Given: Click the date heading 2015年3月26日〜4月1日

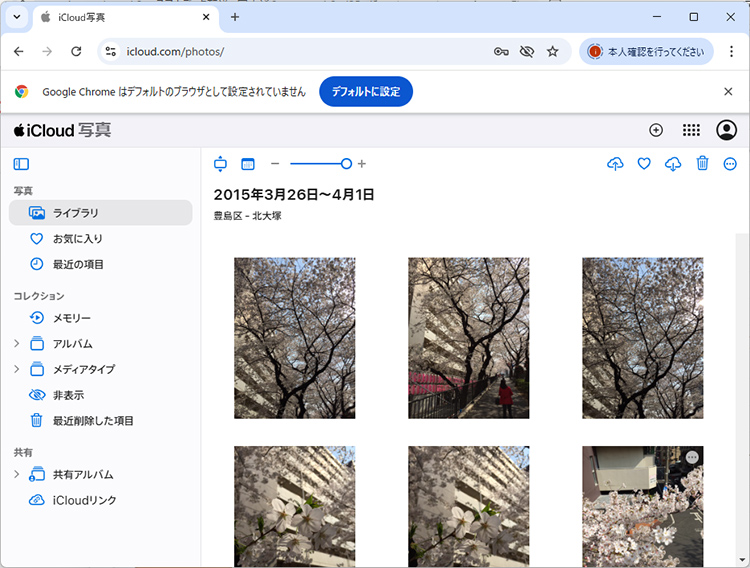Looking at the screenshot, I should [294, 194].
